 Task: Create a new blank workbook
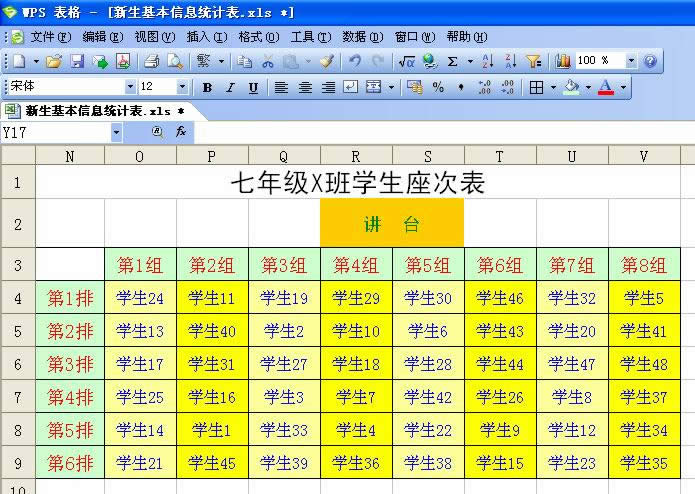click(19, 61)
